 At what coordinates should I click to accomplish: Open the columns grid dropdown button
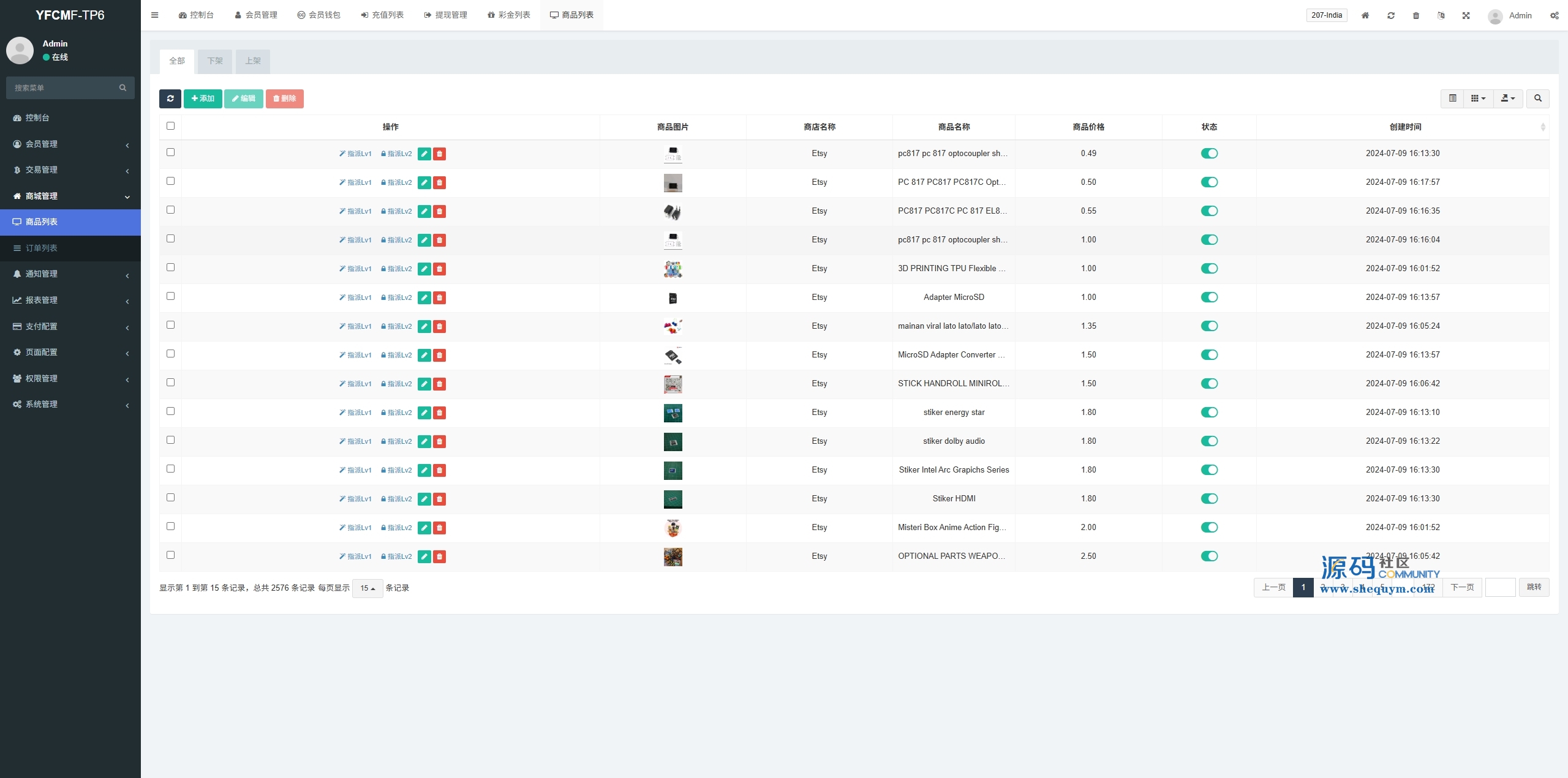coord(1477,99)
